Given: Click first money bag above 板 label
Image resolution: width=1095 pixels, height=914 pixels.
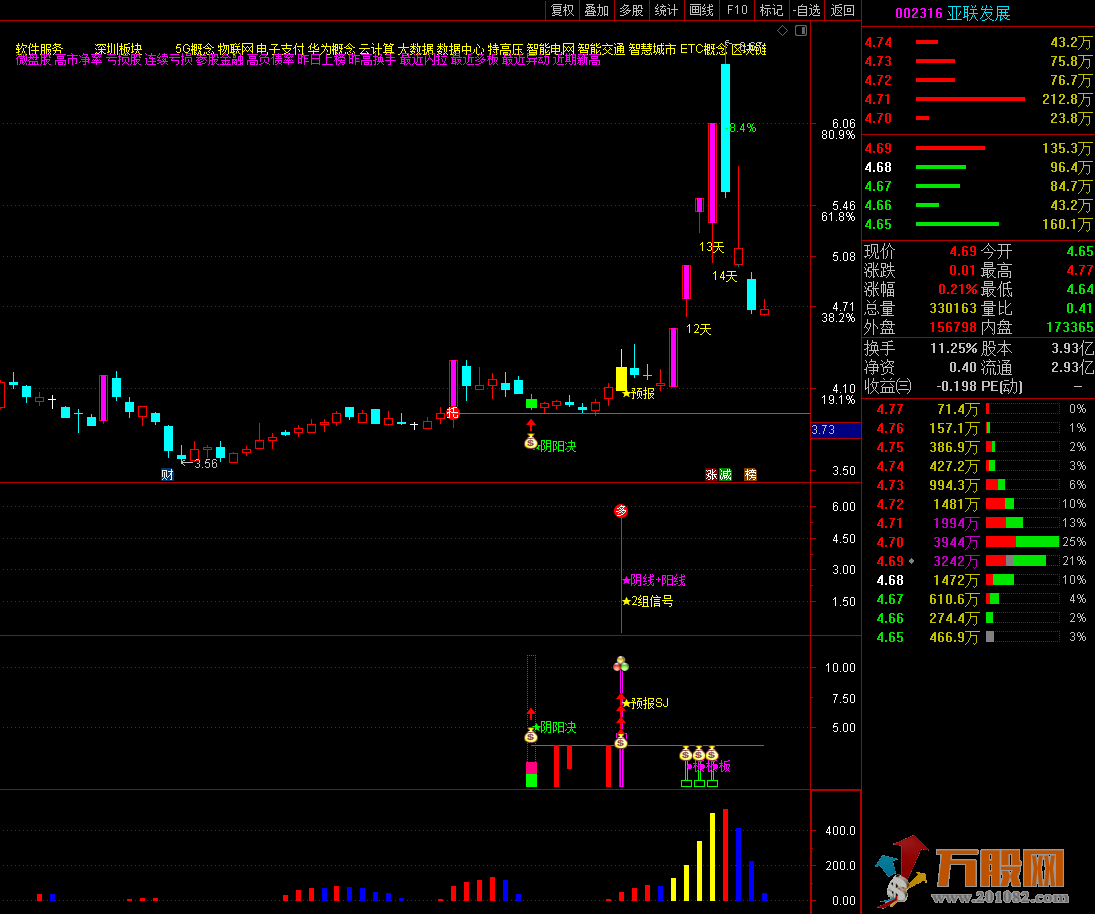Looking at the screenshot, I should pos(686,753).
